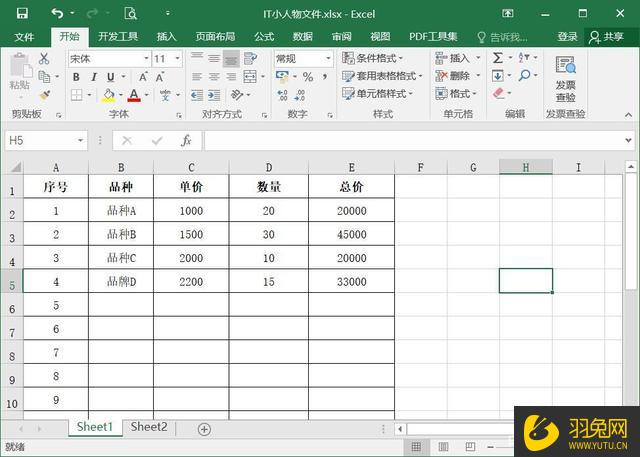The image size is (640, 457).
Task: Switch to the 视图 tab
Action: pyautogui.click(x=380, y=37)
